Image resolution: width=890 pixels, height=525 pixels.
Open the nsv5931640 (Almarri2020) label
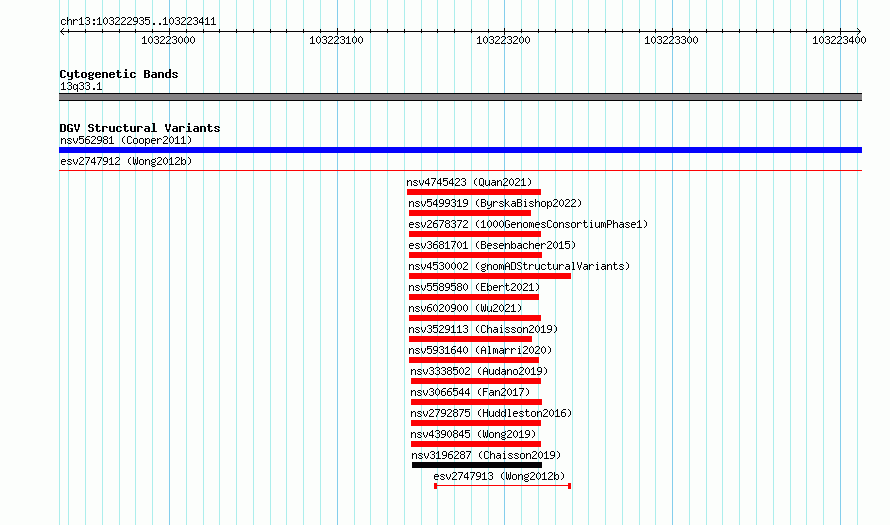pyautogui.click(x=480, y=350)
